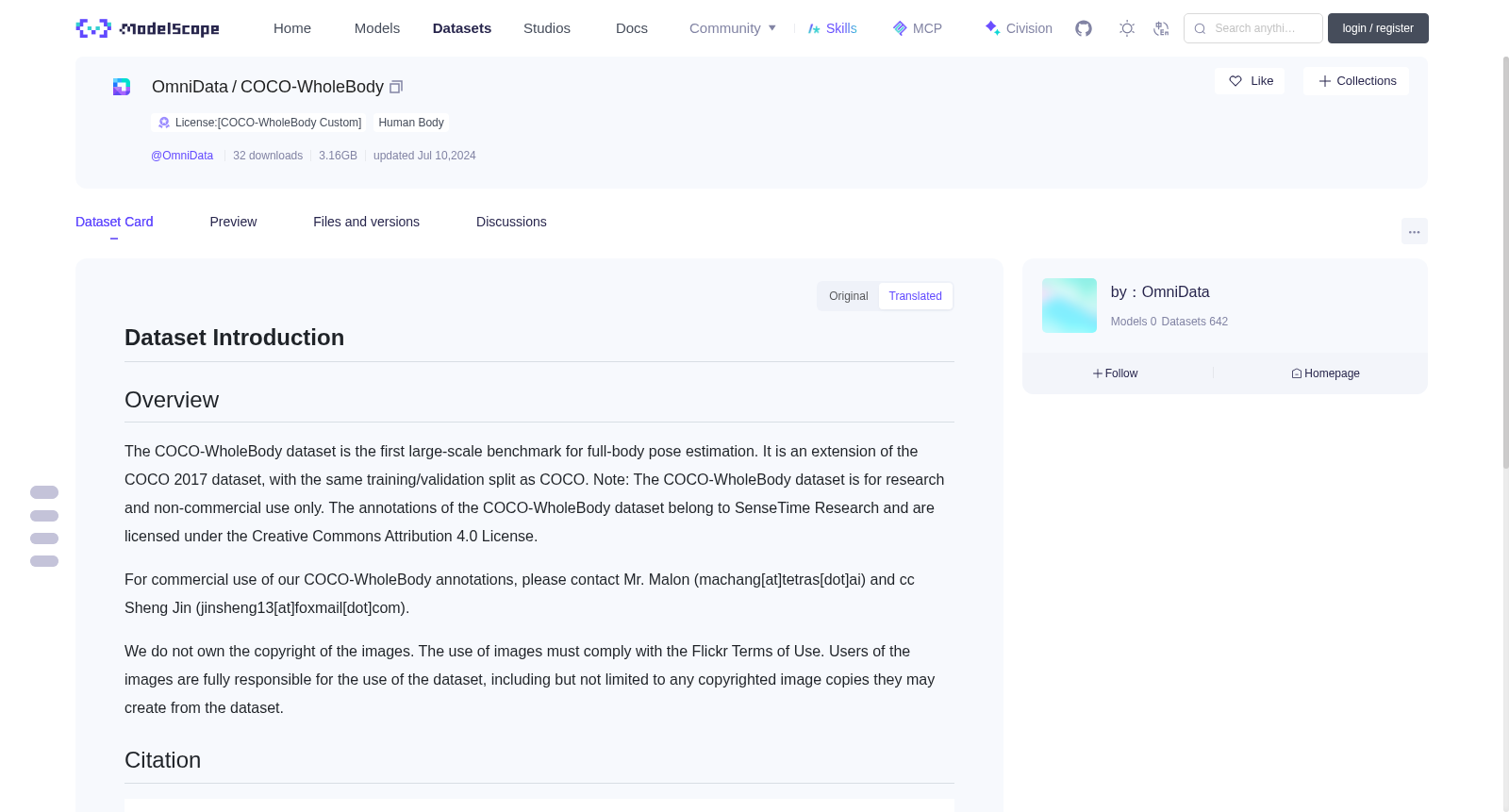Click the License COCO-WholeBody Custom tag
The width and height of the screenshot is (1509, 812).
259,123
